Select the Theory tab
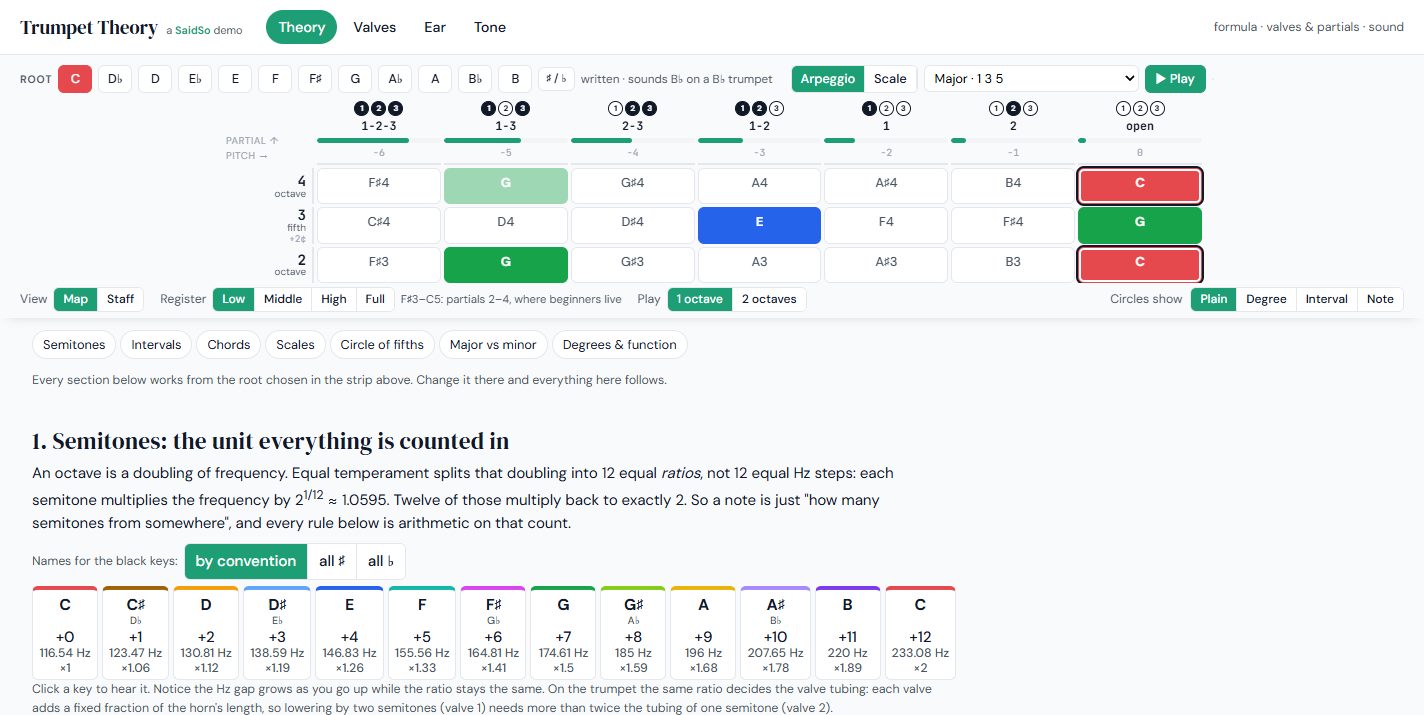The image size is (1424, 715). [302, 27]
